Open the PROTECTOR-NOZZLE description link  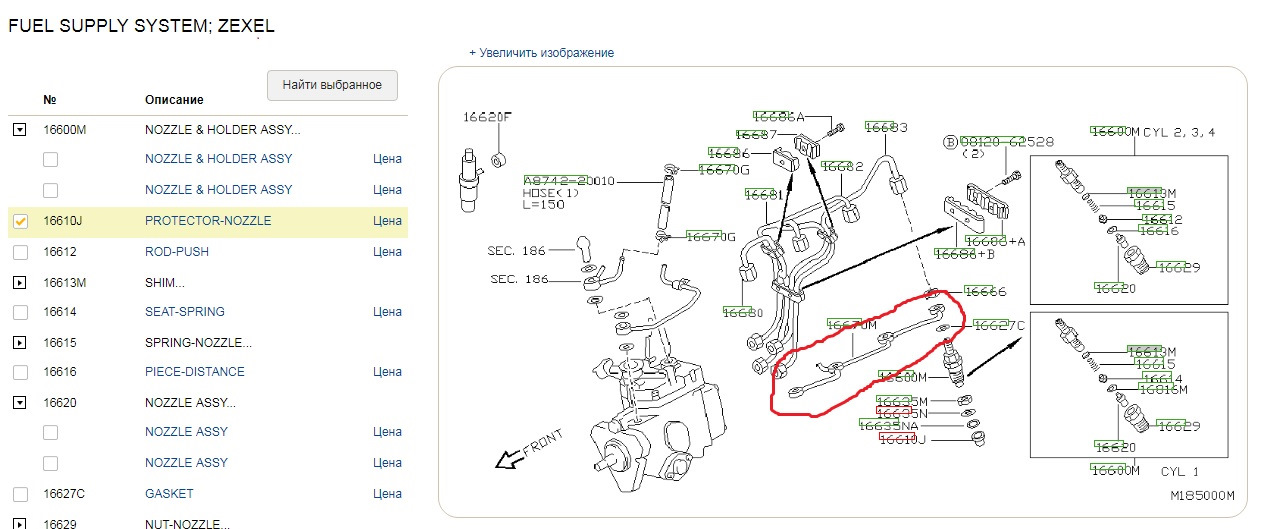208,221
